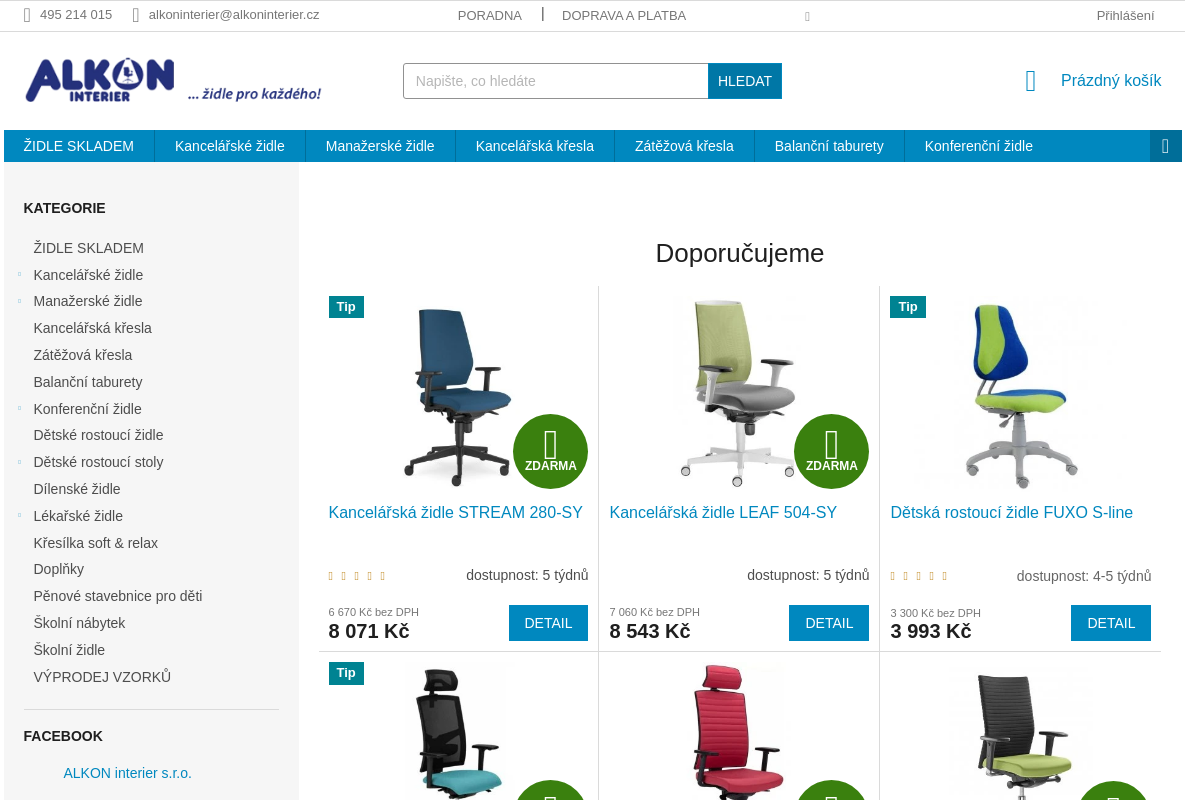Image resolution: width=1200 pixels, height=800 pixels.
Task: Open the FUXO S-line chair product image
Action: coord(1020,391)
